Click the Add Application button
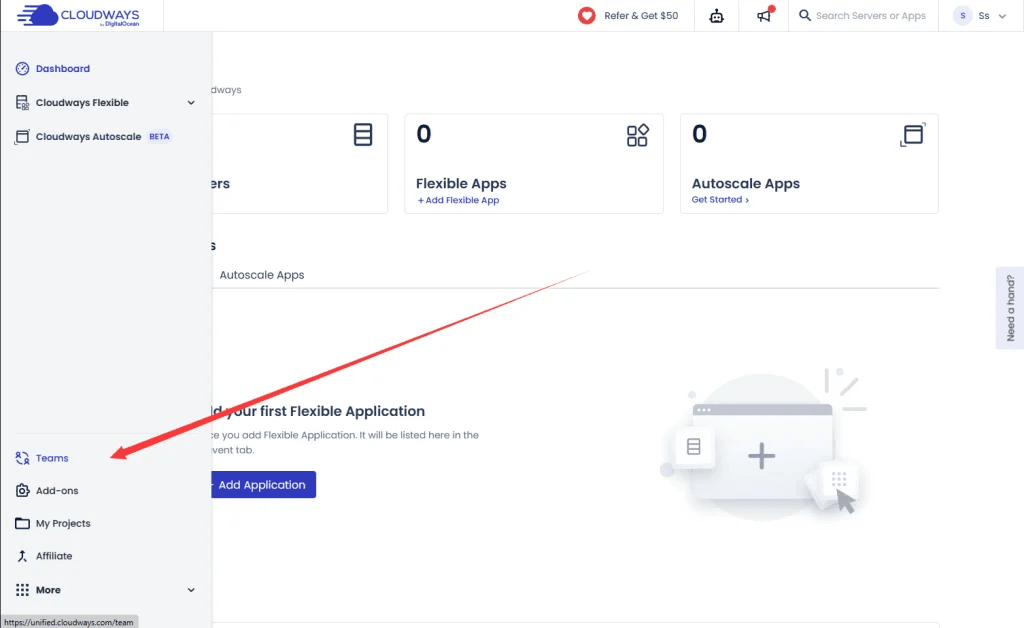The height and width of the screenshot is (628, 1024). tap(263, 484)
